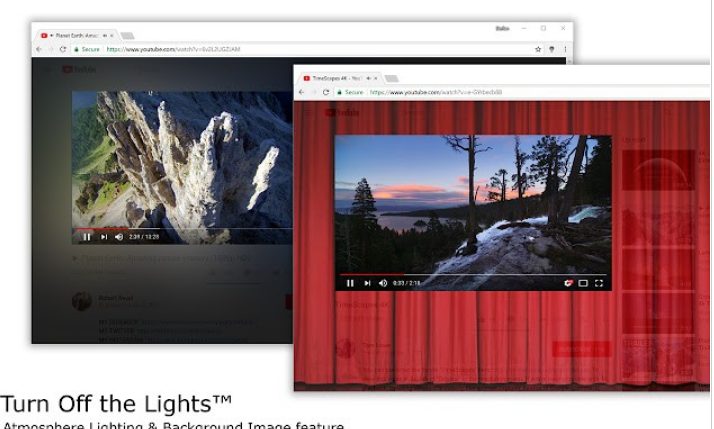The image size is (714, 429).
Task: Click Secure lock in back window
Action: click(x=87, y=49)
